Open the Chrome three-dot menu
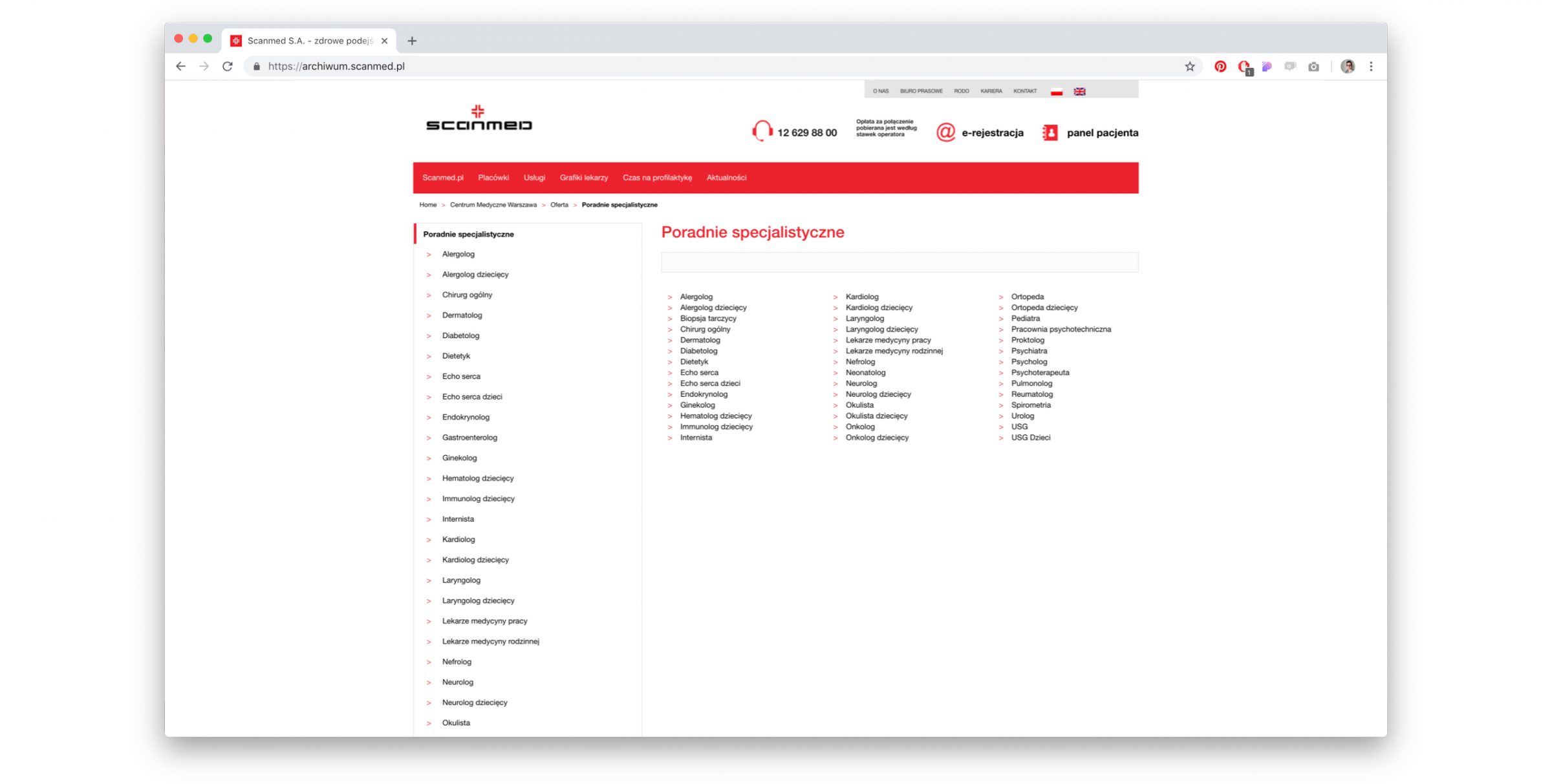 coord(1371,67)
